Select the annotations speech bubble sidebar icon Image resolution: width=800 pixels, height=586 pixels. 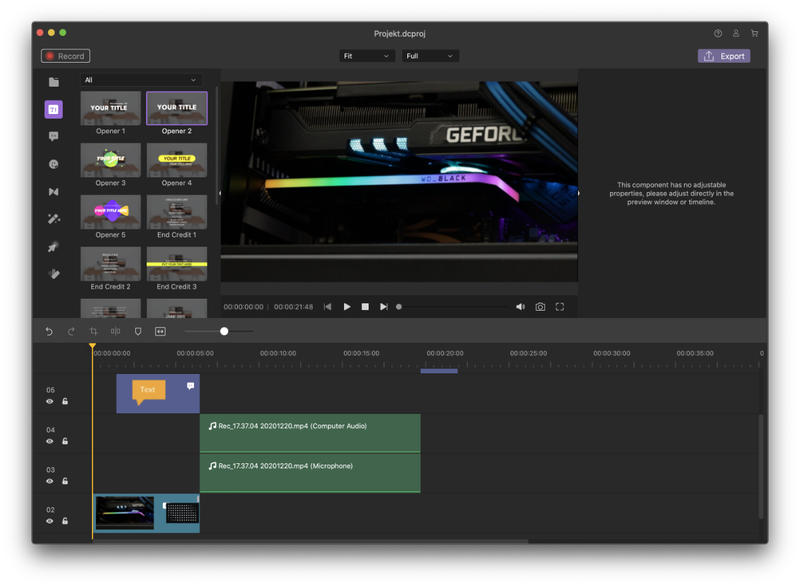(54, 136)
